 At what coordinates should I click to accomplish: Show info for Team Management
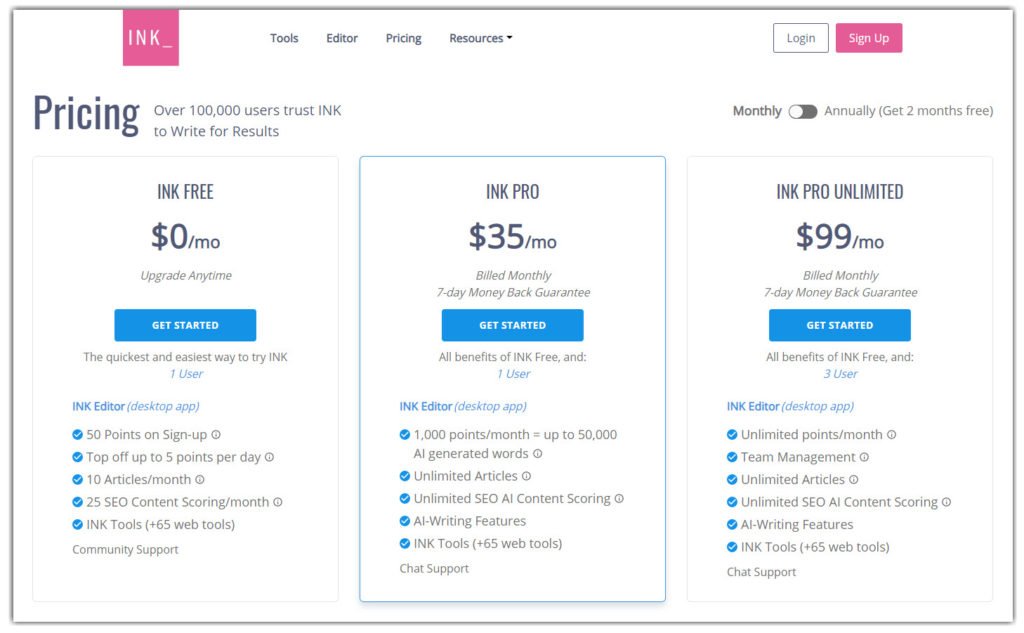pyautogui.click(x=864, y=457)
